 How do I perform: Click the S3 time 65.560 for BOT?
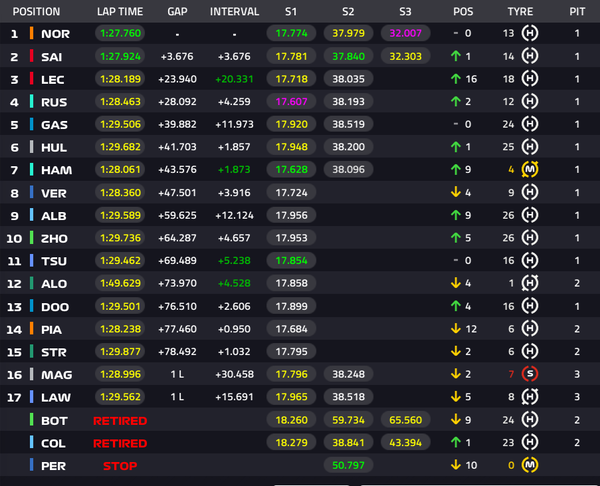click(406, 420)
